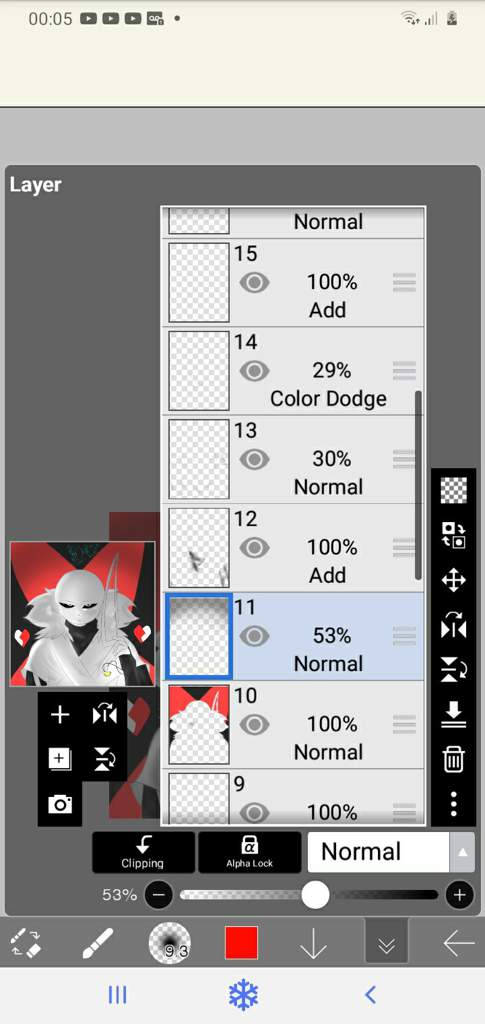Toggle visibility of layer 10
485x1024 pixels.
pyautogui.click(x=255, y=724)
